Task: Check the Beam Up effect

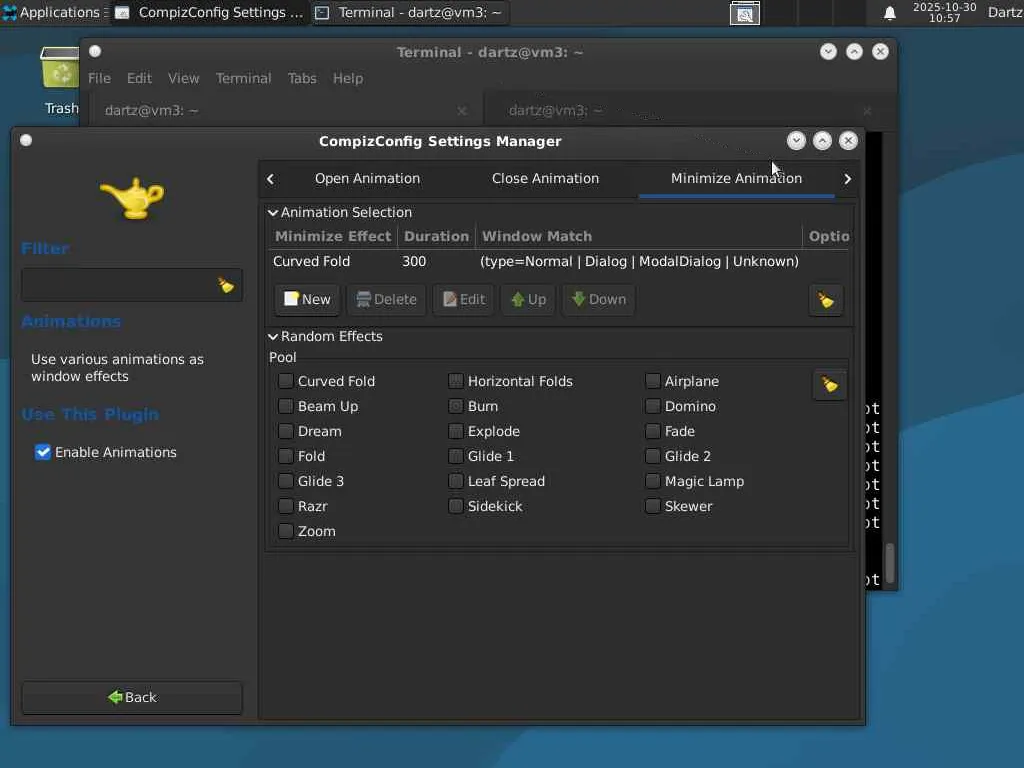Action: point(285,406)
